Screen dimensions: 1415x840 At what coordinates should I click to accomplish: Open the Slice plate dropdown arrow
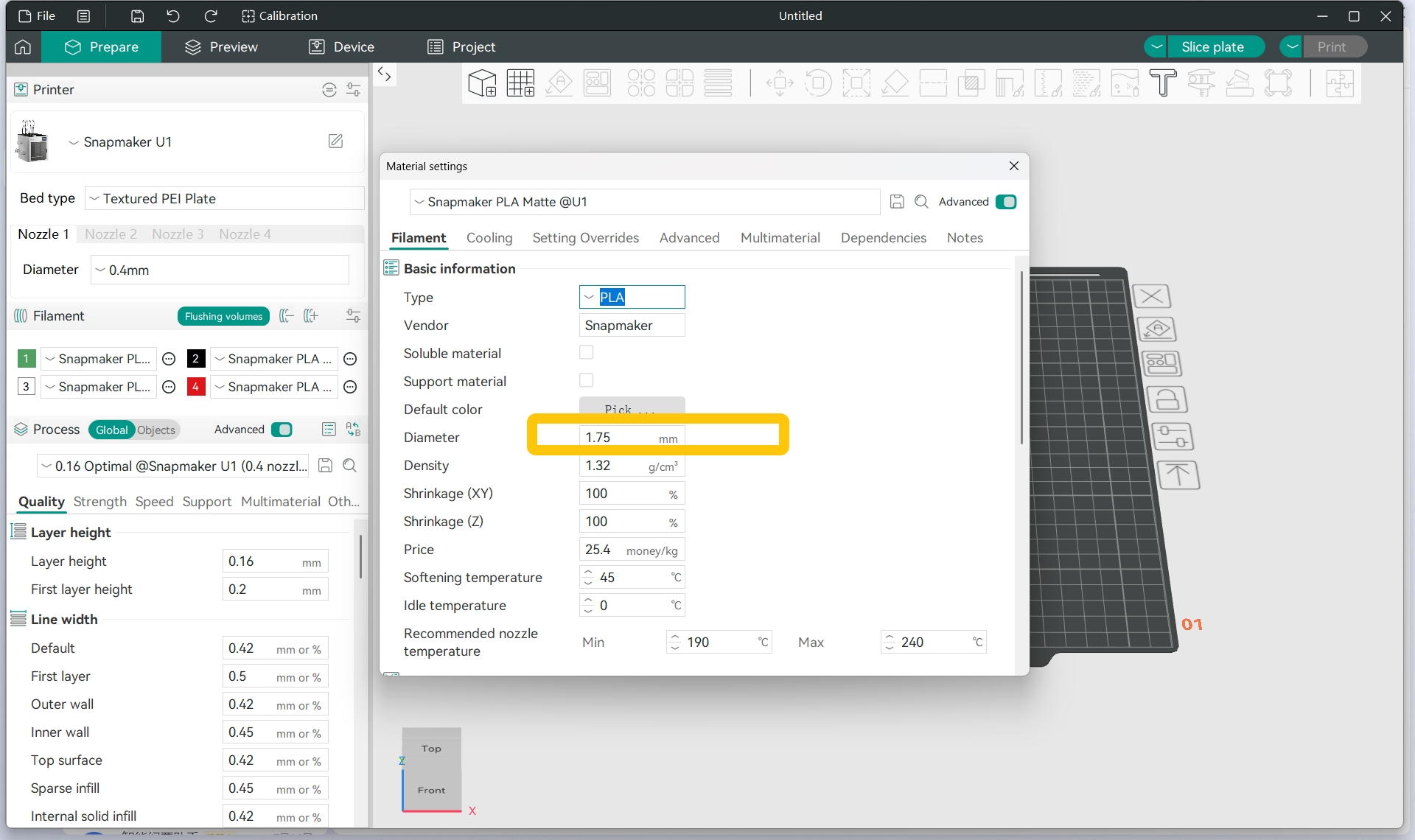coord(1156,47)
